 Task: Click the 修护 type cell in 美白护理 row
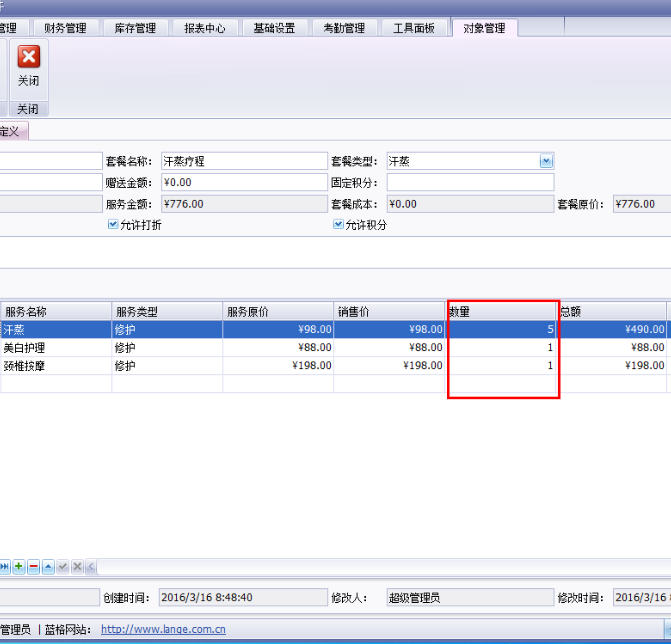coord(167,347)
